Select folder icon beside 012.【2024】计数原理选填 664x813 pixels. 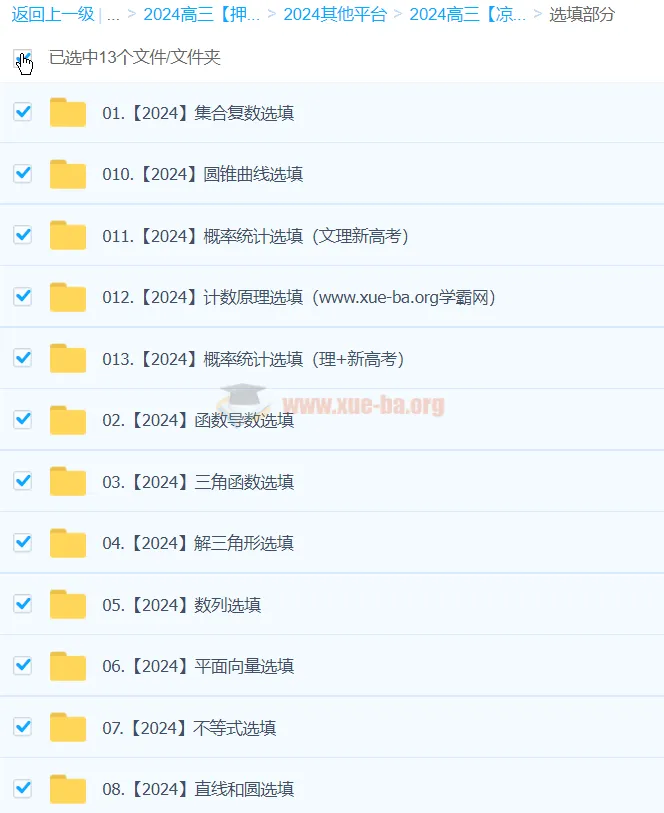tap(68, 297)
